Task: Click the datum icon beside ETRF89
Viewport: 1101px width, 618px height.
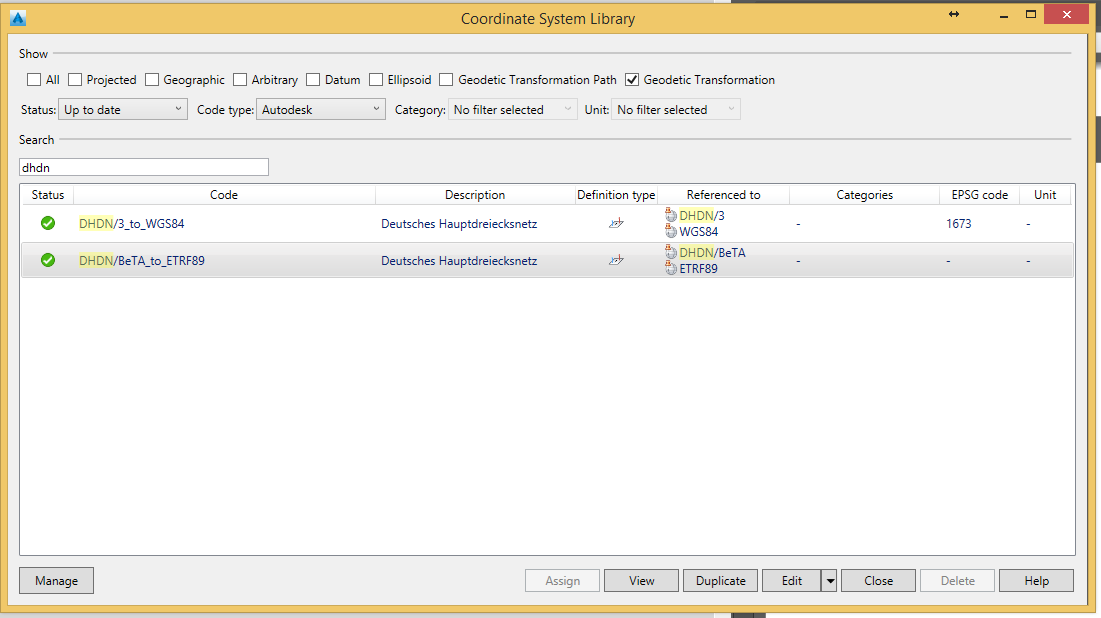Action: 671,268
